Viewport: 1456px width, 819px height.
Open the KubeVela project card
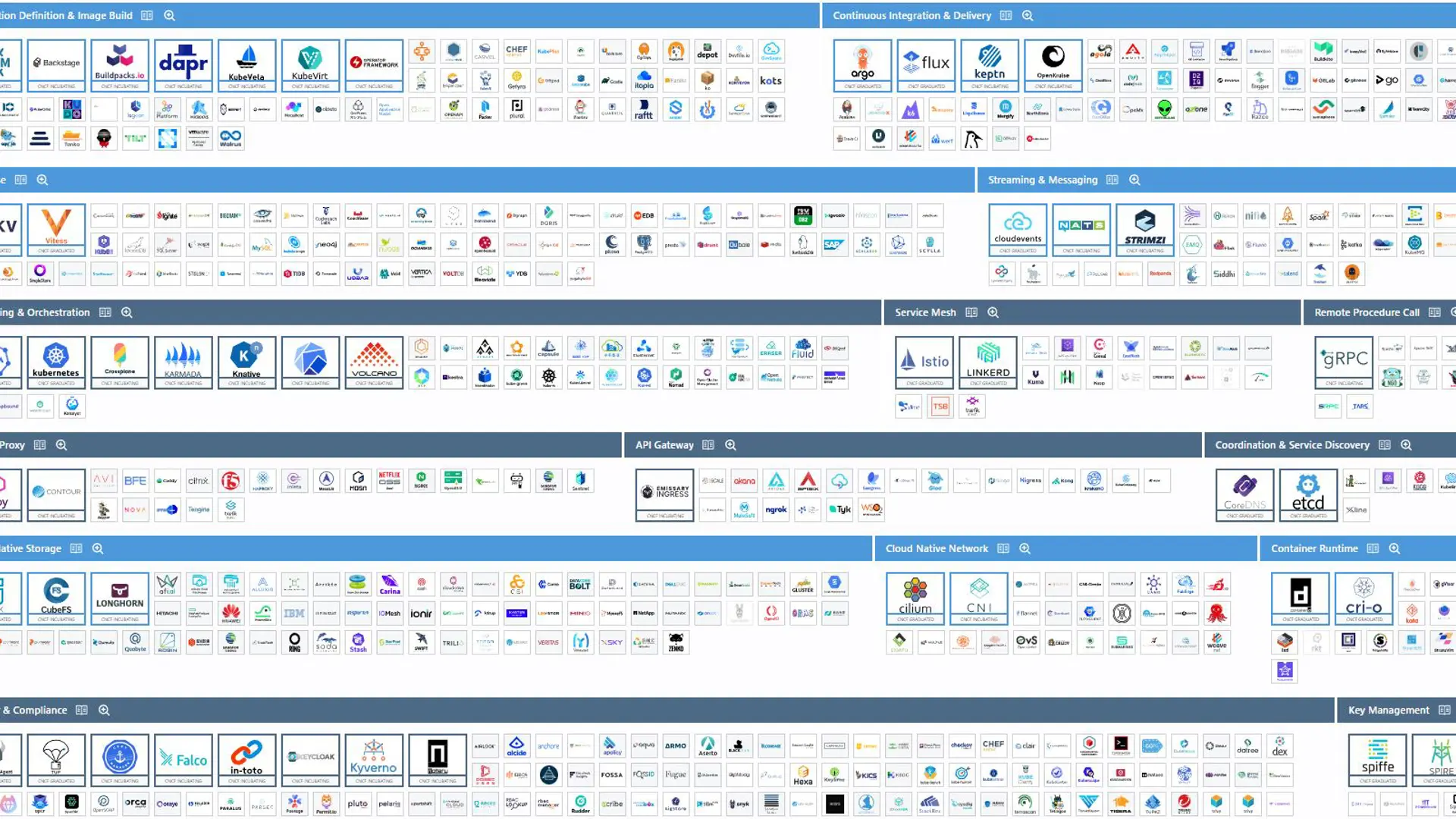click(246, 65)
